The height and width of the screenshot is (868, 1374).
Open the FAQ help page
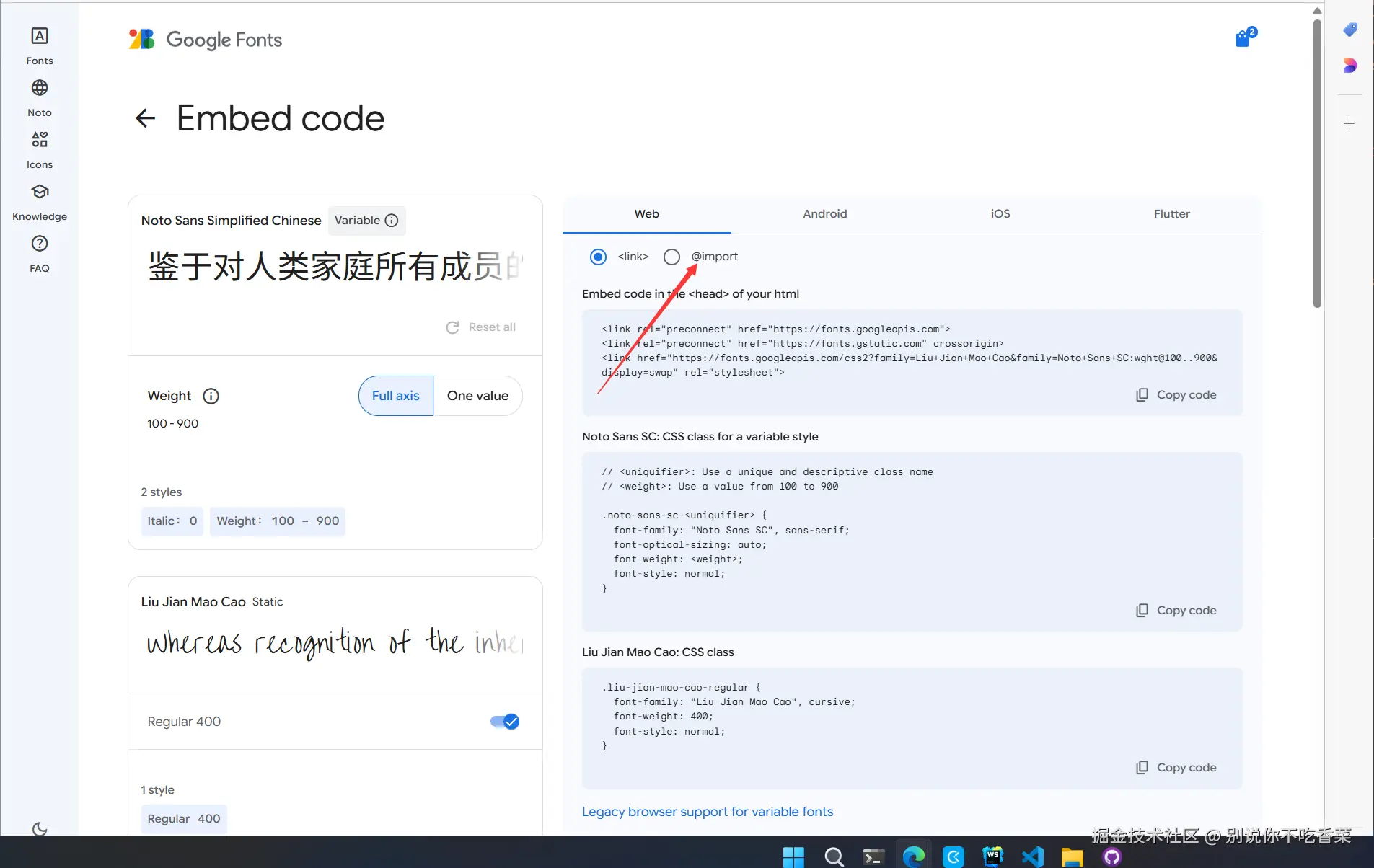[40, 253]
